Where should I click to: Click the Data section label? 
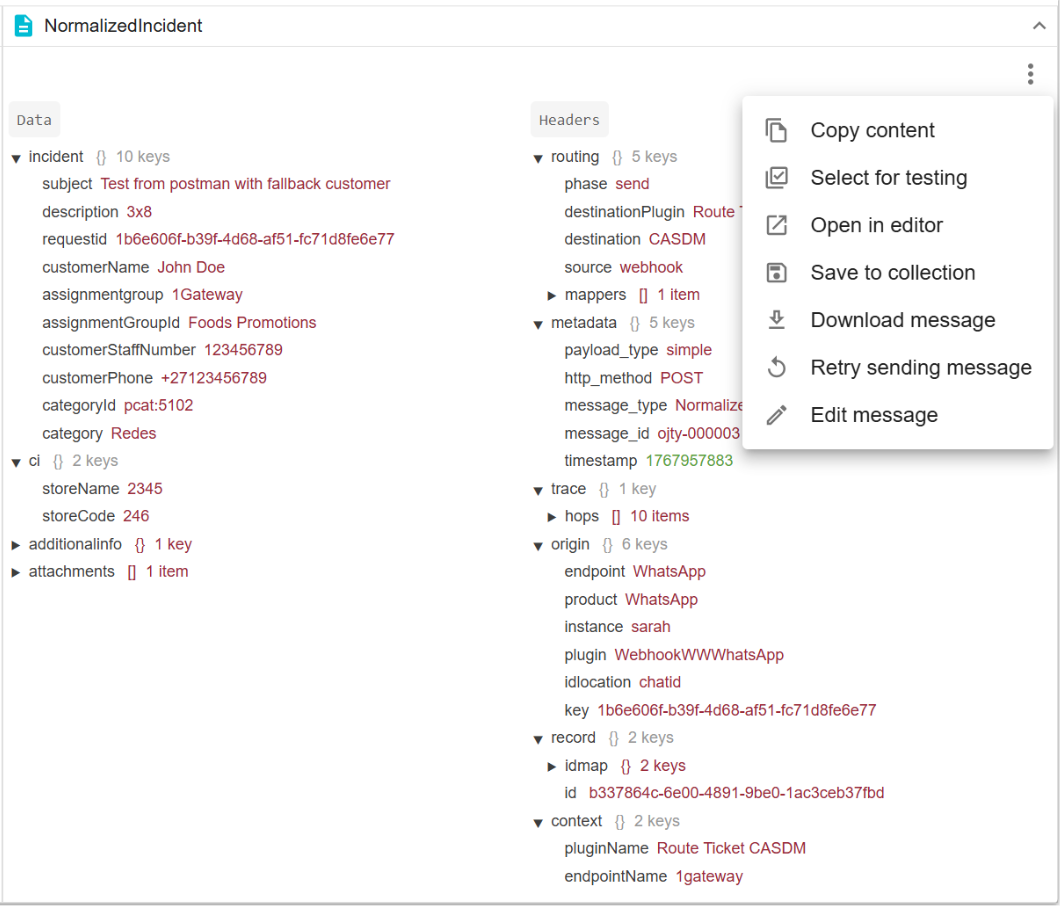pyautogui.click(x=34, y=120)
